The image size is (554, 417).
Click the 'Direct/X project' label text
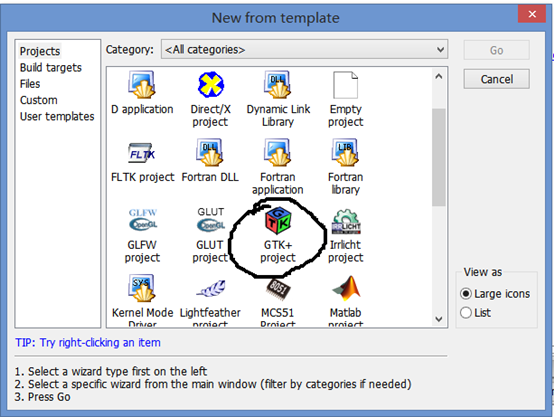pos(211,116)
